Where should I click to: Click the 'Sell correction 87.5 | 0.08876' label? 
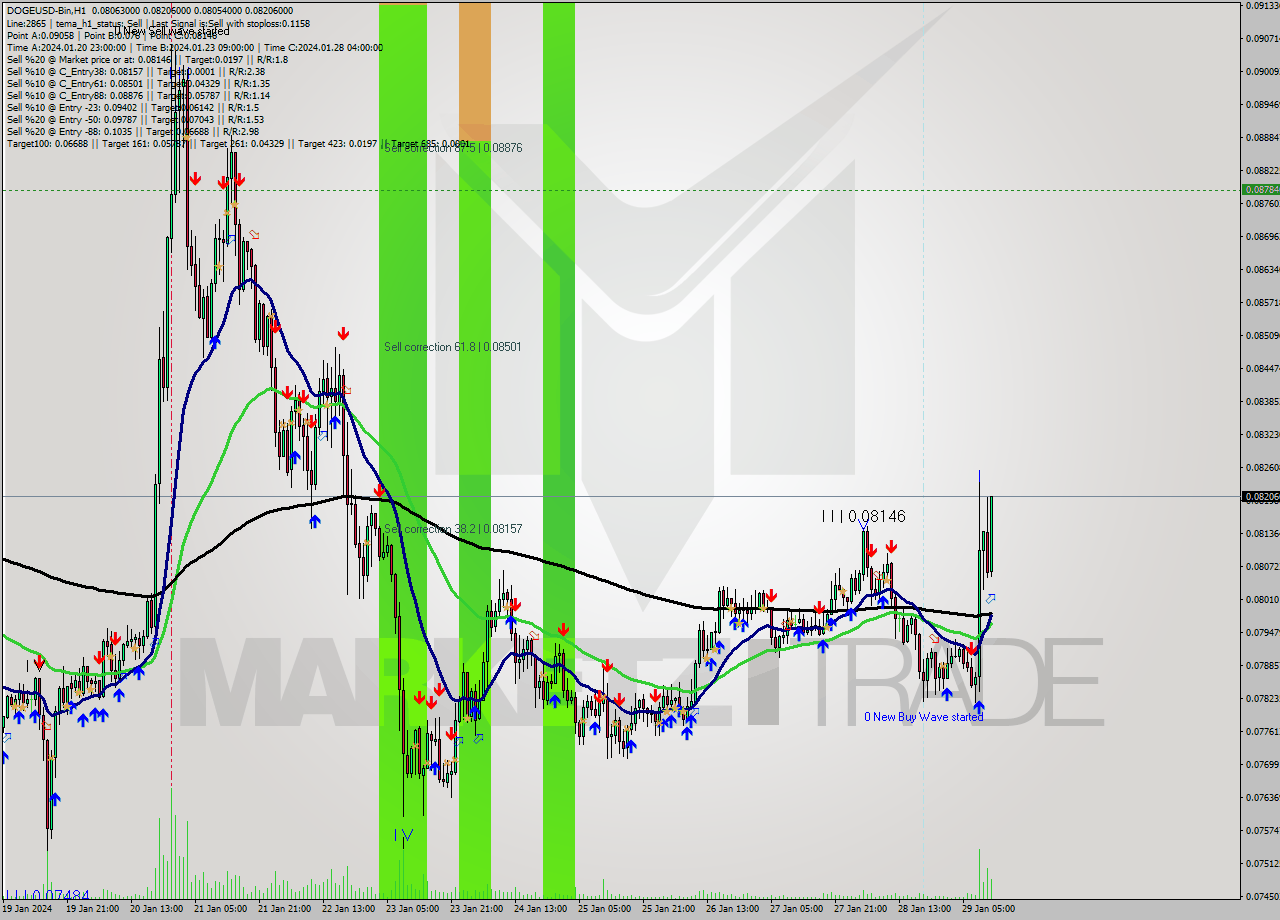pyautogui.click(x=453, y=148)
